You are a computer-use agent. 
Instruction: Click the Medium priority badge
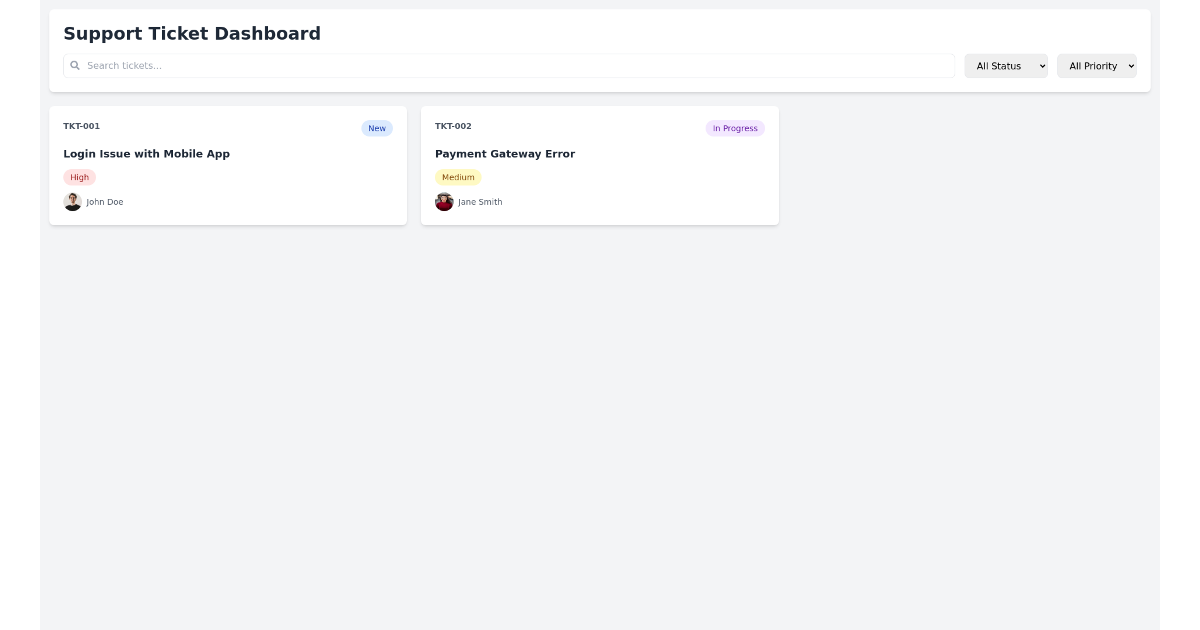458,177
